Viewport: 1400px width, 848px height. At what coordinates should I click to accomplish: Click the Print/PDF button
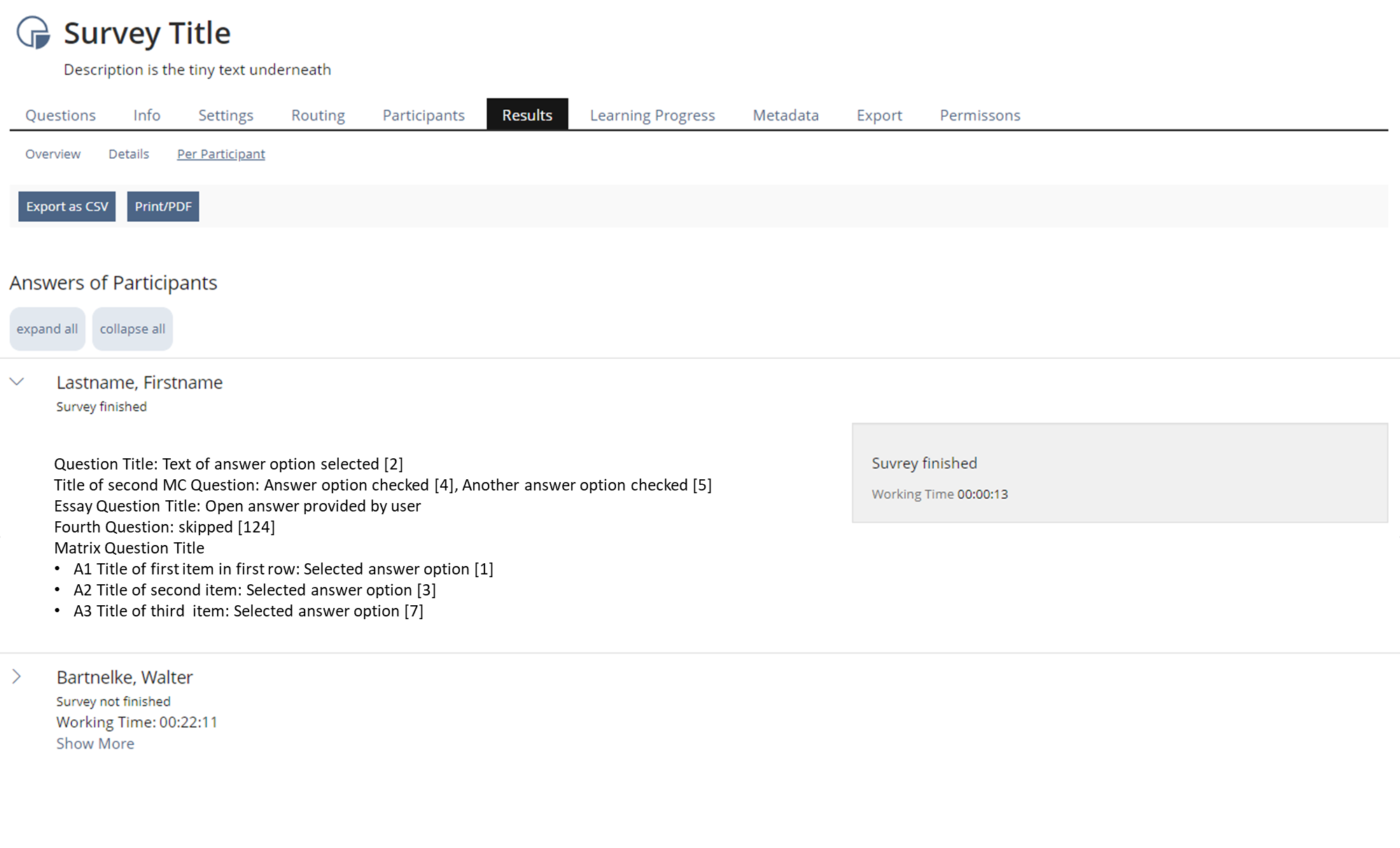click(x=163, y=206)
